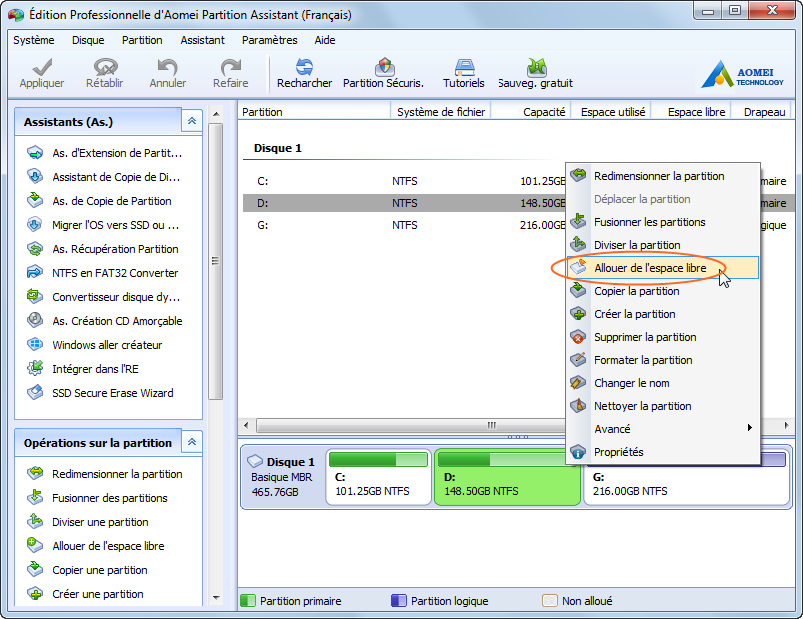Click sidebar scrollbar down arrow
The width and height of the screenshot is (803, 619).
pos(216,597)
